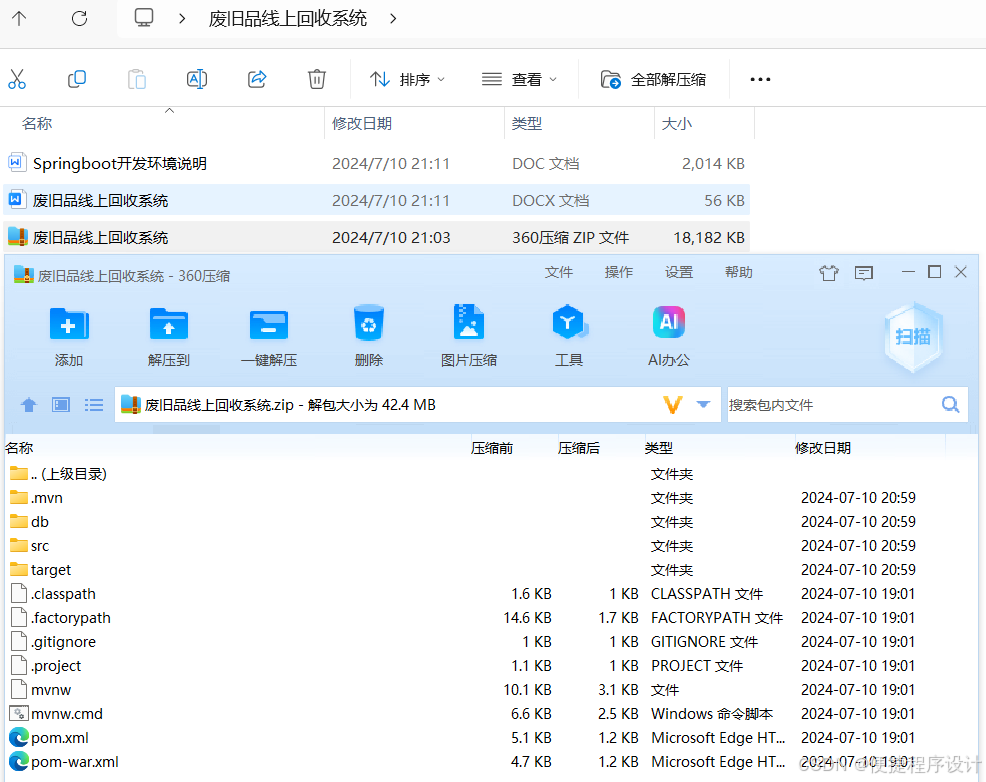
Task: Open 操作 menu in 360压缩
Action: pos(619,272)
